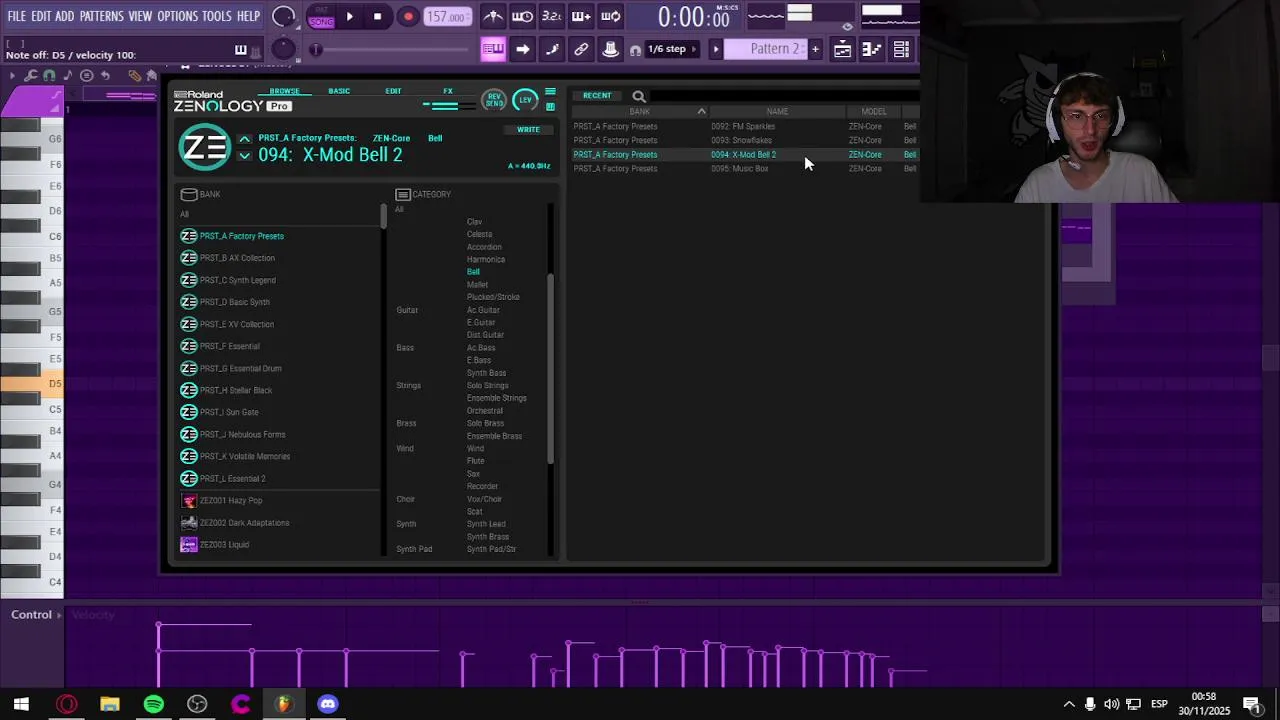The image size is (1280, 720).
Task: Toggle typing keyboard to piano icon
Action: (240, 50)
